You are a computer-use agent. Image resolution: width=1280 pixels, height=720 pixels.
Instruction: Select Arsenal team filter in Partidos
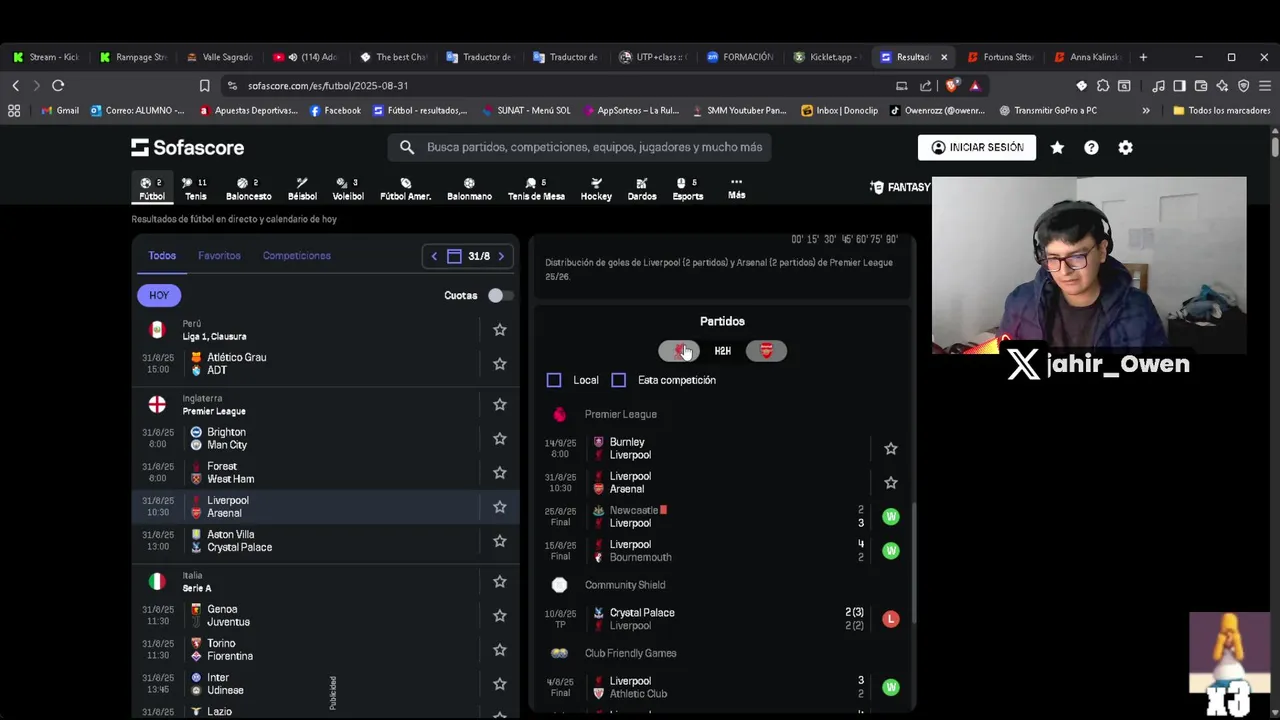click(766, 351)
